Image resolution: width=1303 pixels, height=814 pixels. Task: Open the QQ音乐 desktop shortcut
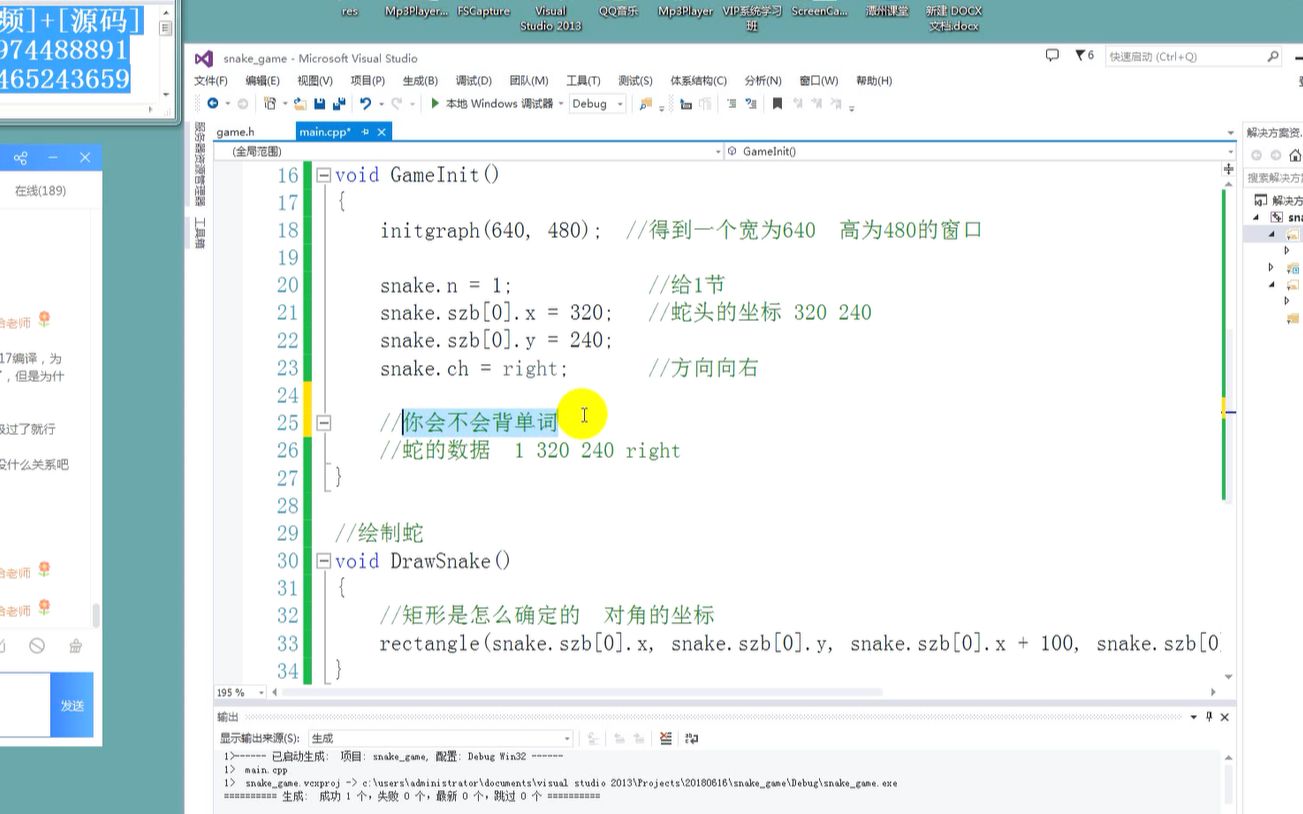tap(618, 11)
